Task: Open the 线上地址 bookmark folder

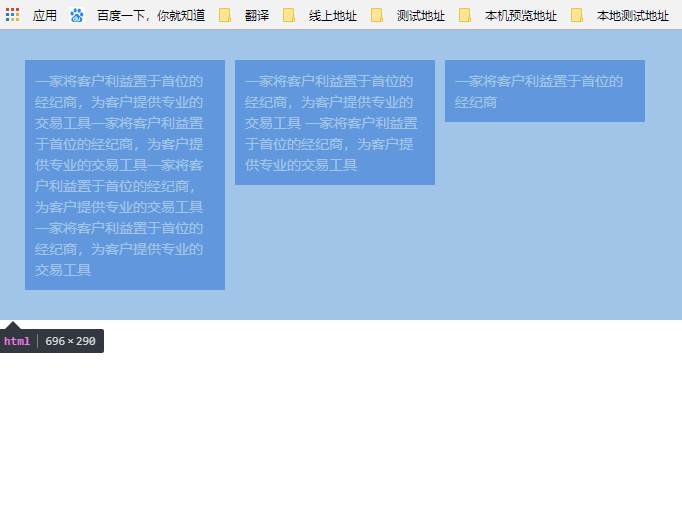Action: tap(333, 16)
